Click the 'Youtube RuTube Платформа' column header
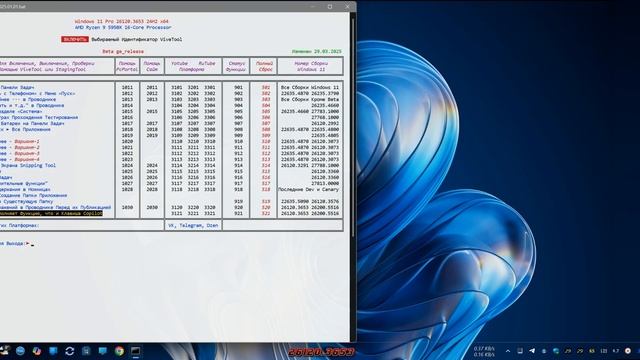640x360 pixels. (193, 67)
